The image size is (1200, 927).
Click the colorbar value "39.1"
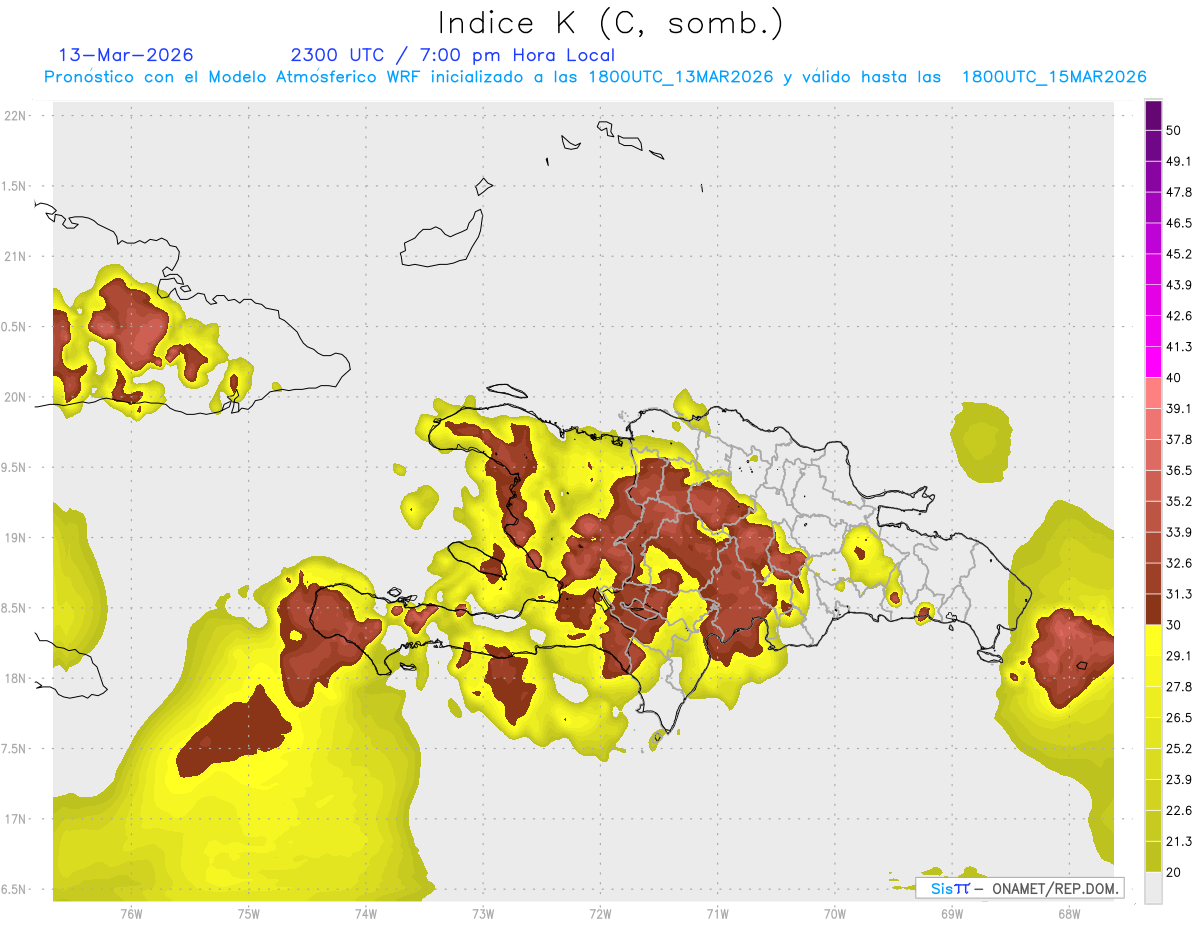(1179, 408)
